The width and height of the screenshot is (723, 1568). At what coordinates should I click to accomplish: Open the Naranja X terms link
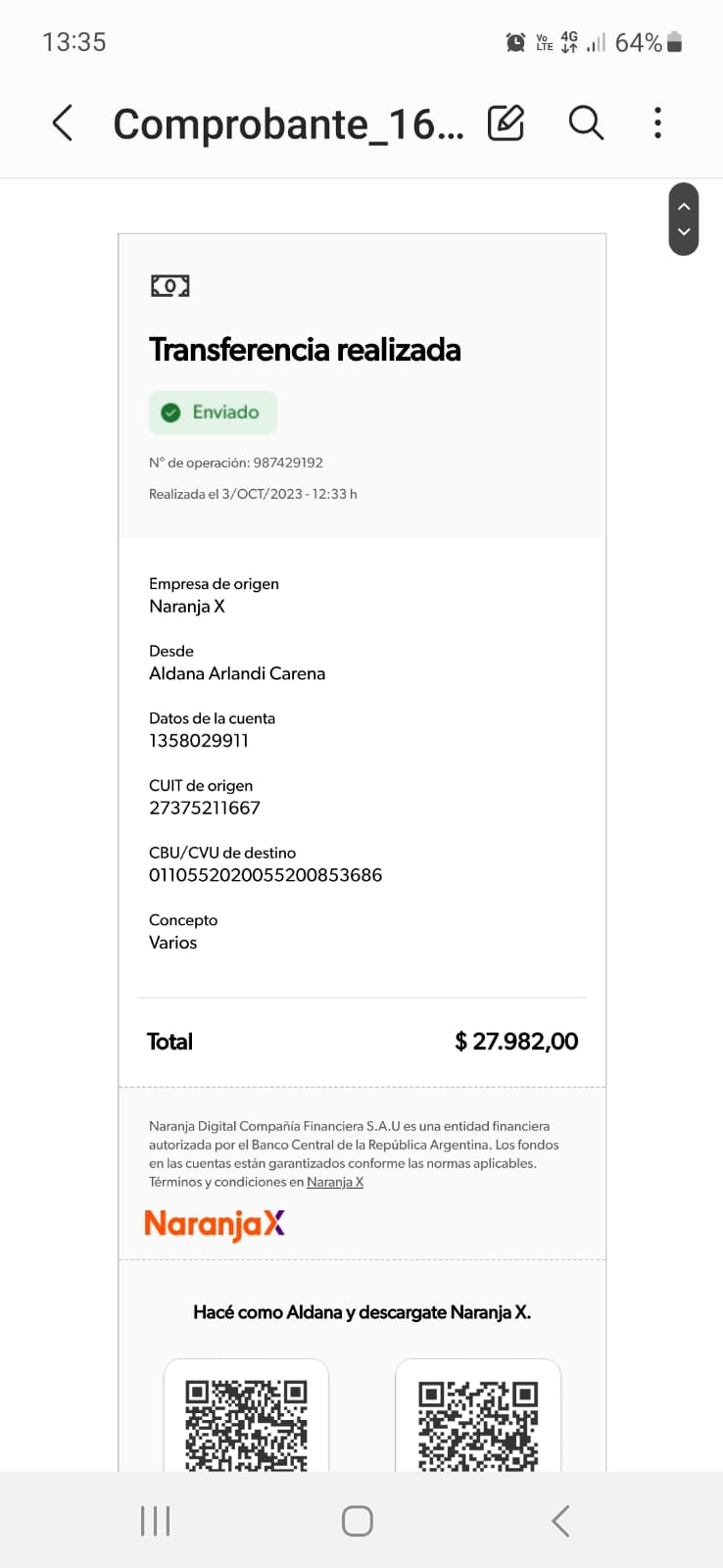point(335,1182)
